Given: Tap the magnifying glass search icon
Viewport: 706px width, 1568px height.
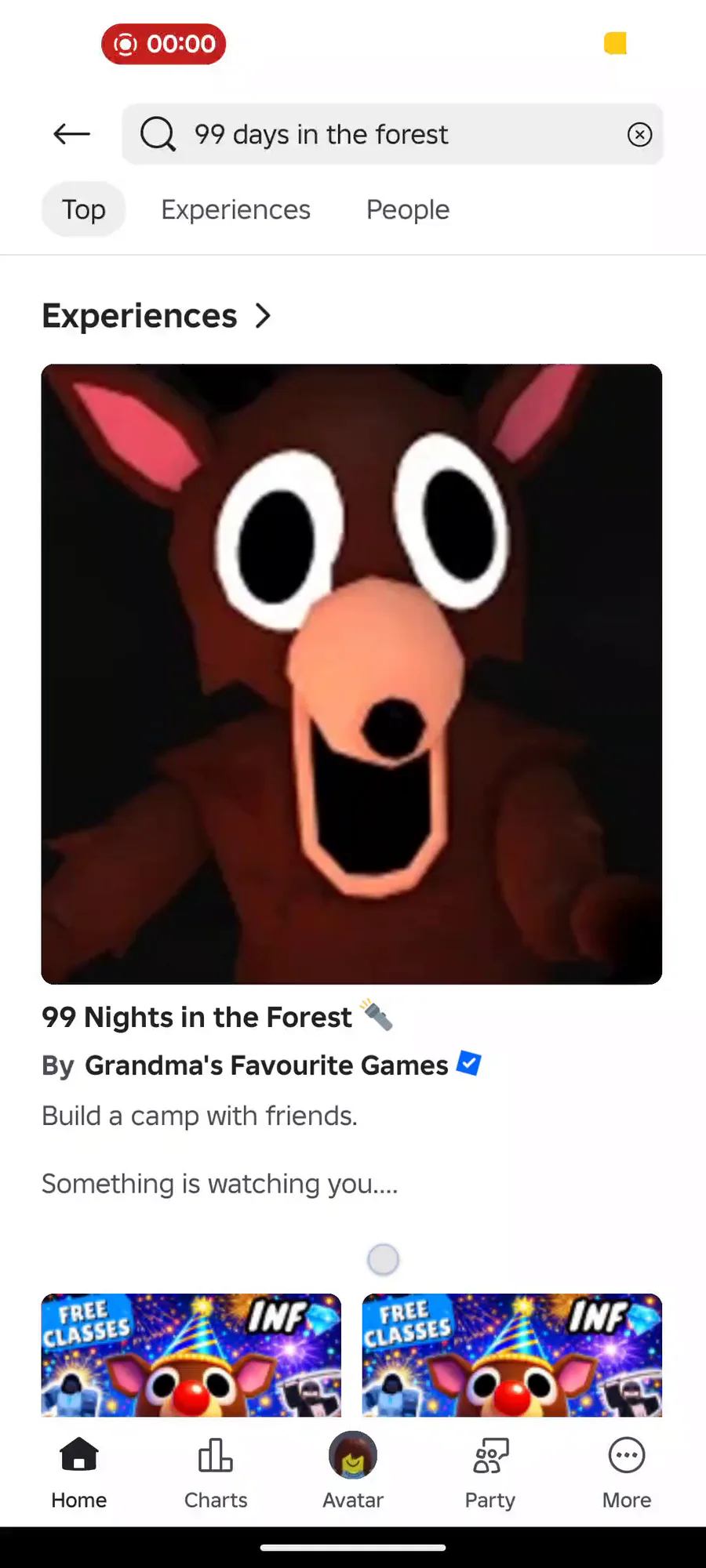Looking at the screenshot, I should 158,134.
